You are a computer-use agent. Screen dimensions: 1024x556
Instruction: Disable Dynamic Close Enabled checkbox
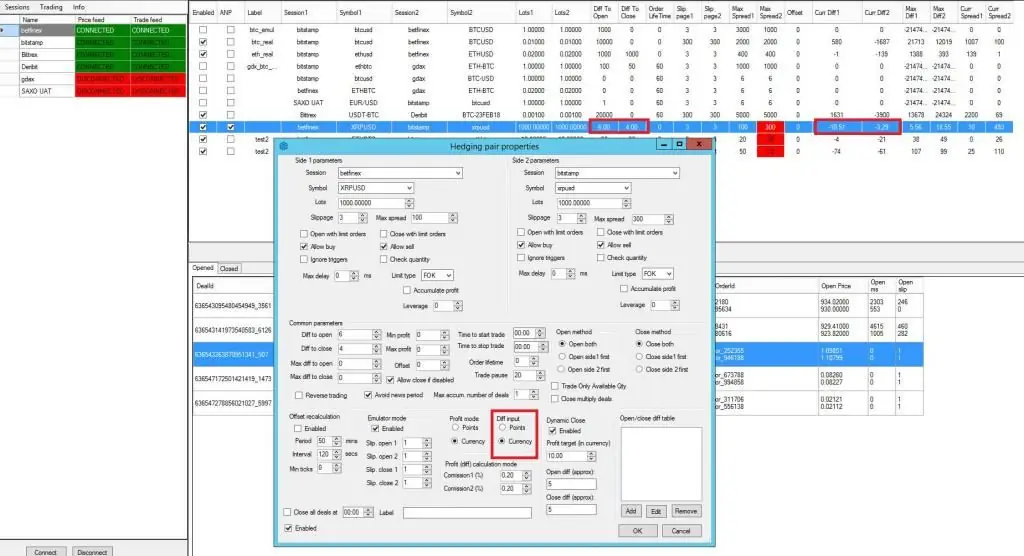coord(552,431)
